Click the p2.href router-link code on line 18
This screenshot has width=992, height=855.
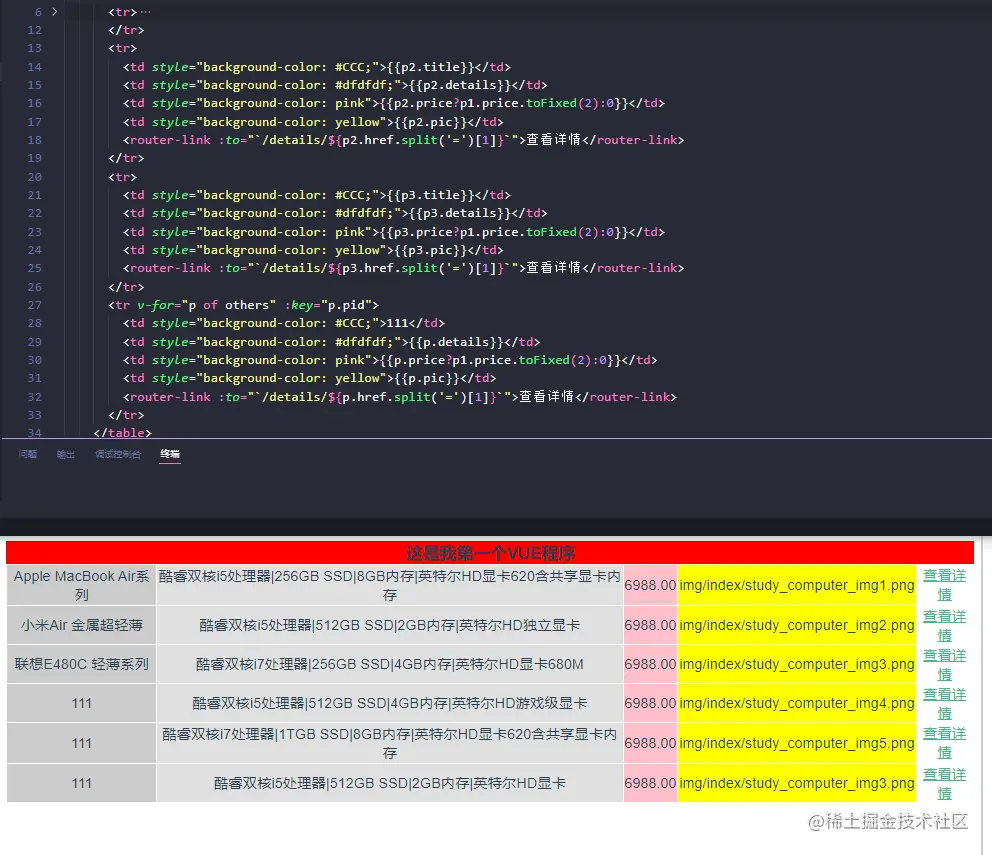(x=404, y=140)
